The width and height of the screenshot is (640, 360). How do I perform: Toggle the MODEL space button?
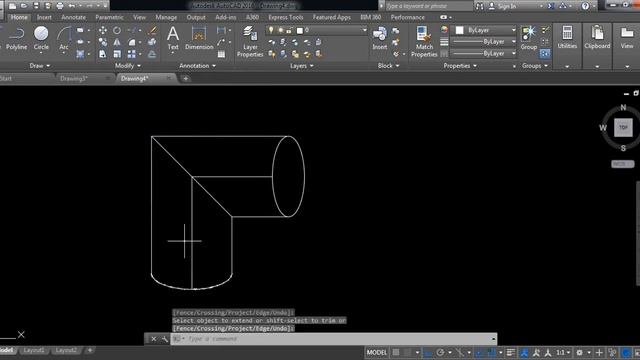coord(376,352)
